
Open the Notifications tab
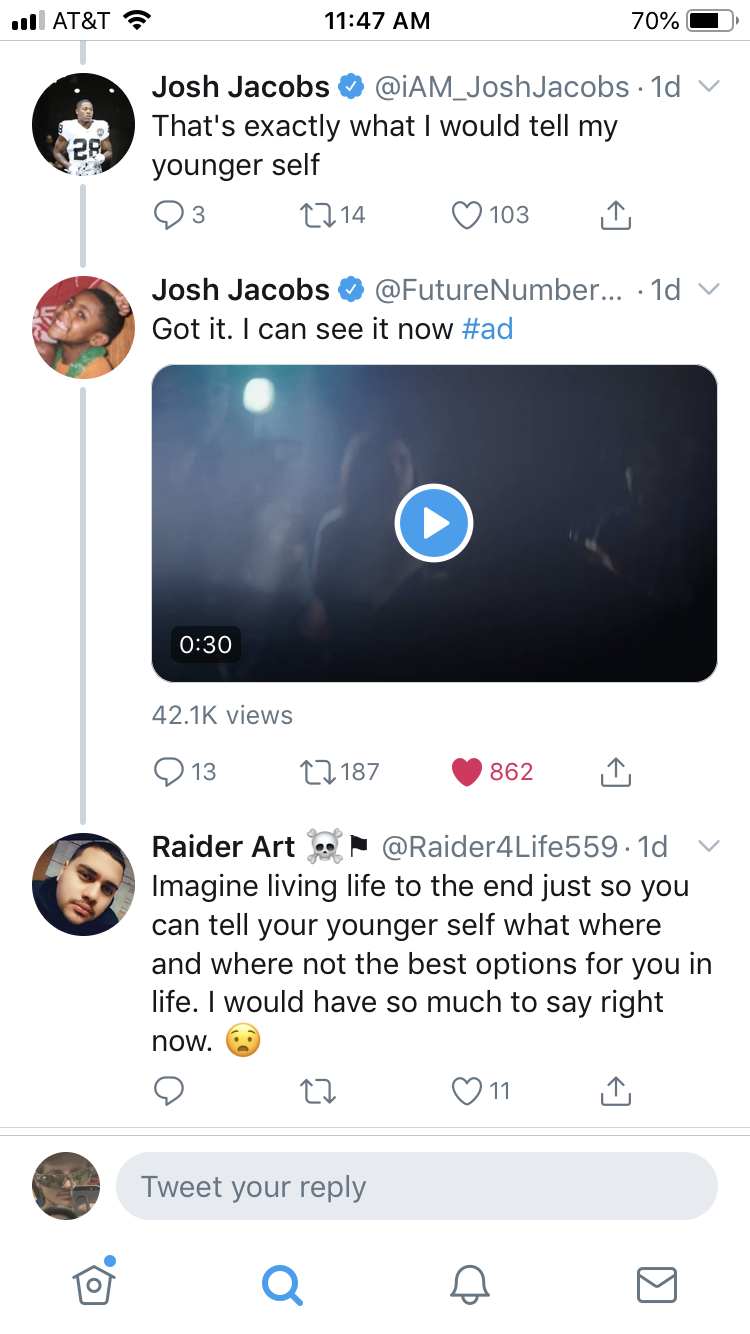point(469,1284)
